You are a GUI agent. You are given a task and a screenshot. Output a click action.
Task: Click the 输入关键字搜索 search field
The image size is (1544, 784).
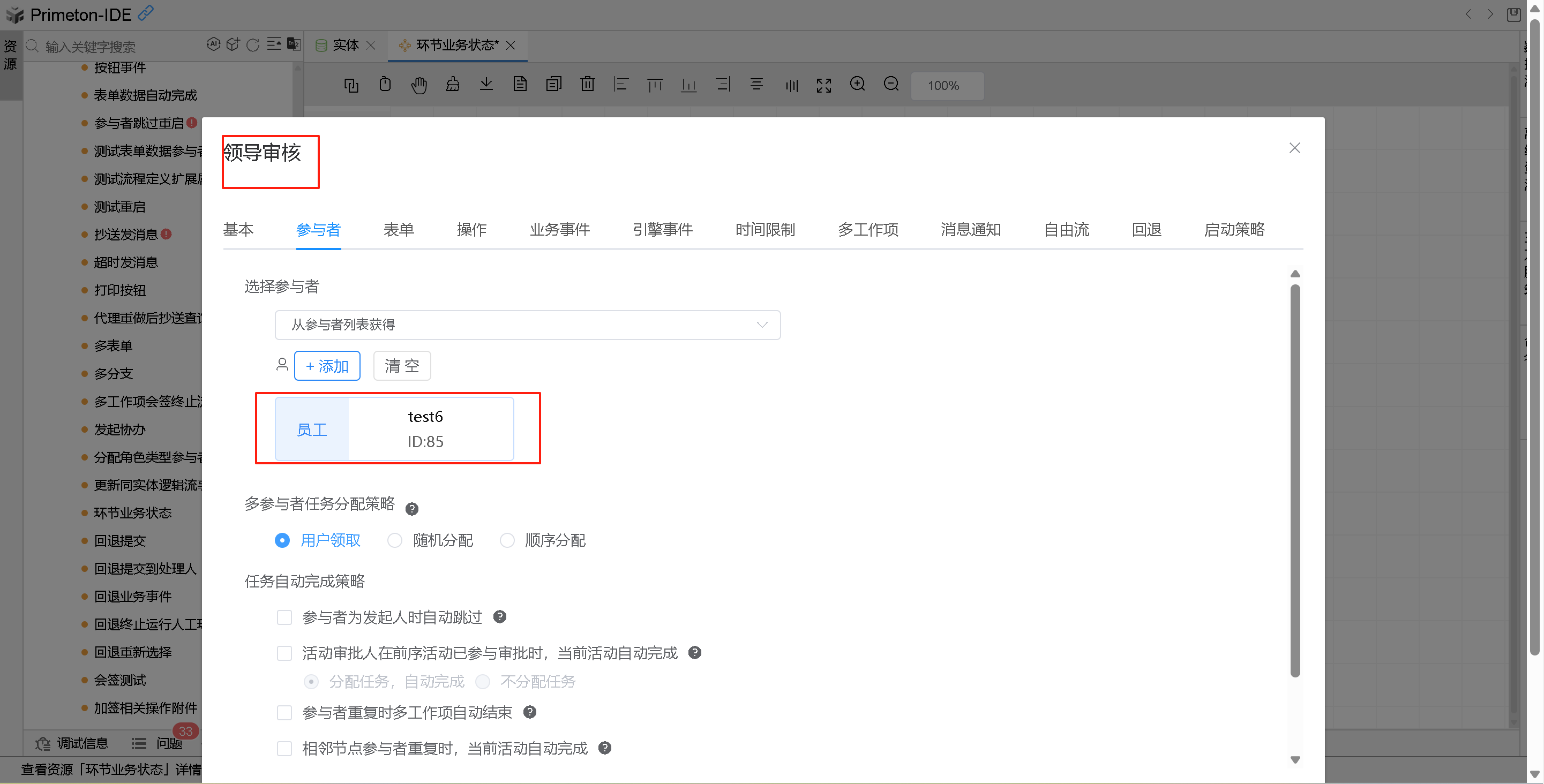point(120,46)
